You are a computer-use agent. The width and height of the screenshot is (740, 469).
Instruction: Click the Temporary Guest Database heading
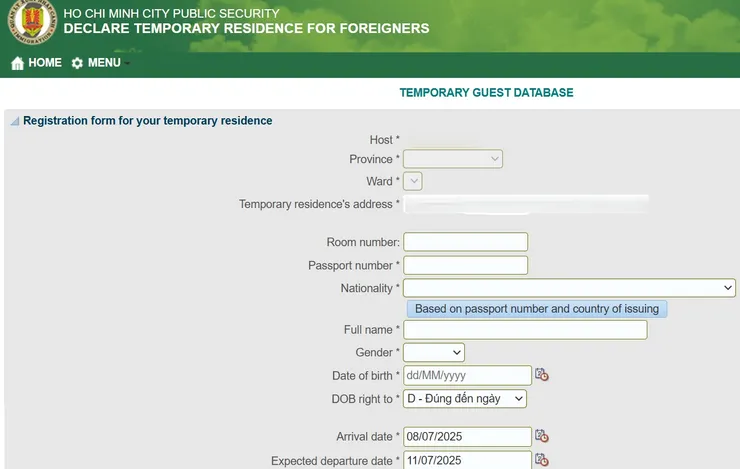click(486, 93)
